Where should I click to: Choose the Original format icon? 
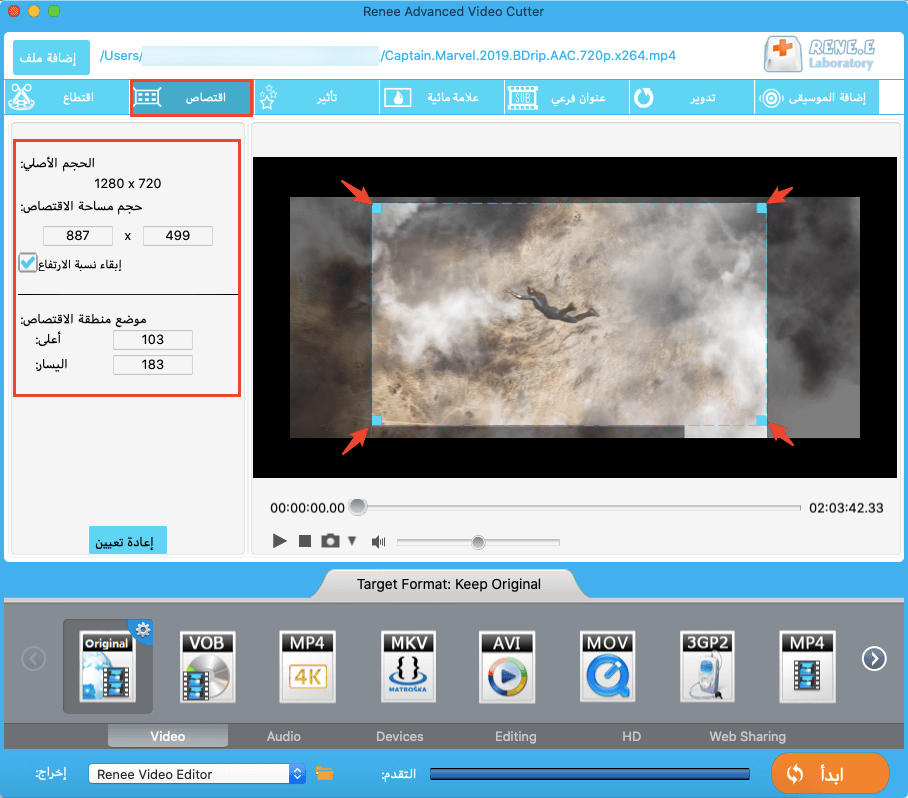(x=108, y=667)
